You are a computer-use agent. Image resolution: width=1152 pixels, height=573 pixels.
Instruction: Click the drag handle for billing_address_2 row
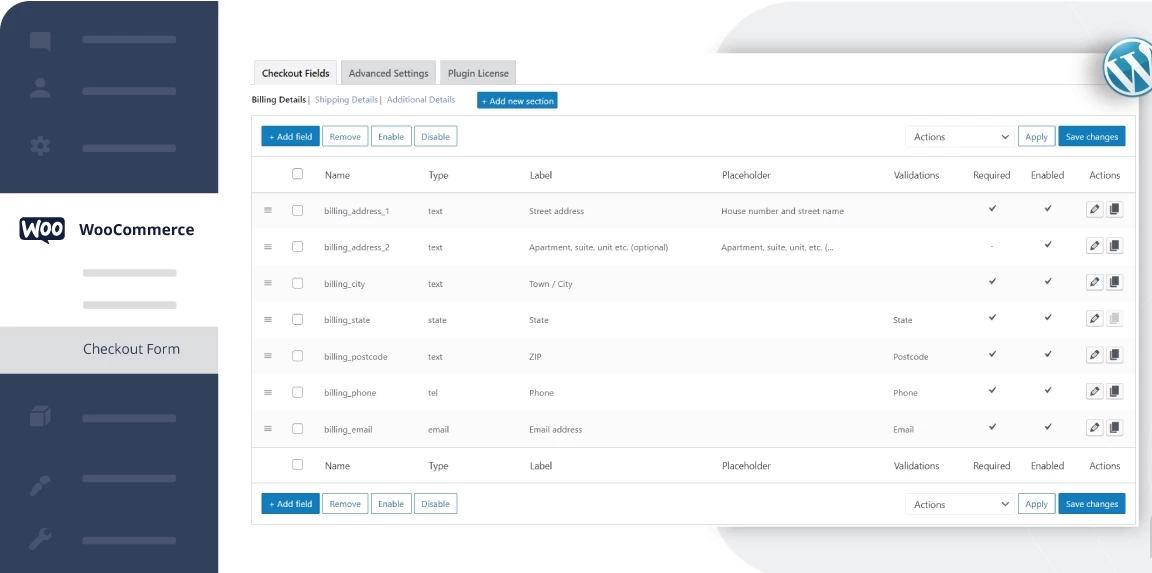pos(268,247)
